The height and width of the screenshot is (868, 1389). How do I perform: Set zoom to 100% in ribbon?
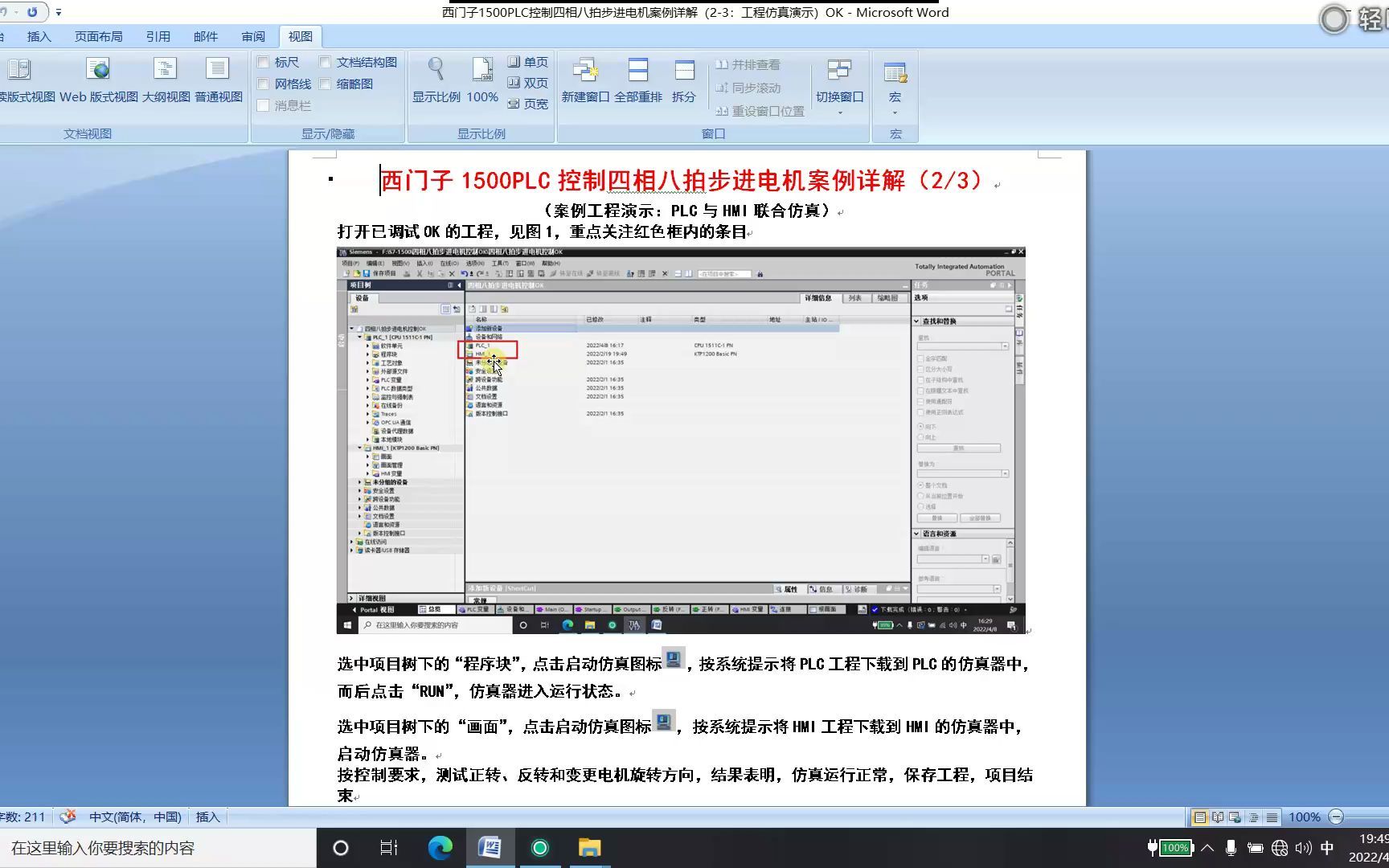[x=482, y=80]
